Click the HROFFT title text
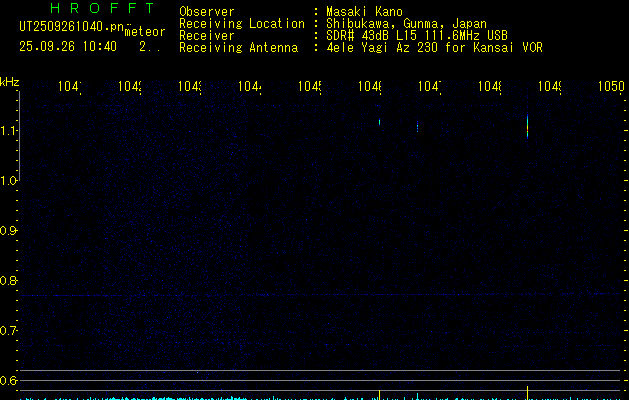 [x=103, y=9]
